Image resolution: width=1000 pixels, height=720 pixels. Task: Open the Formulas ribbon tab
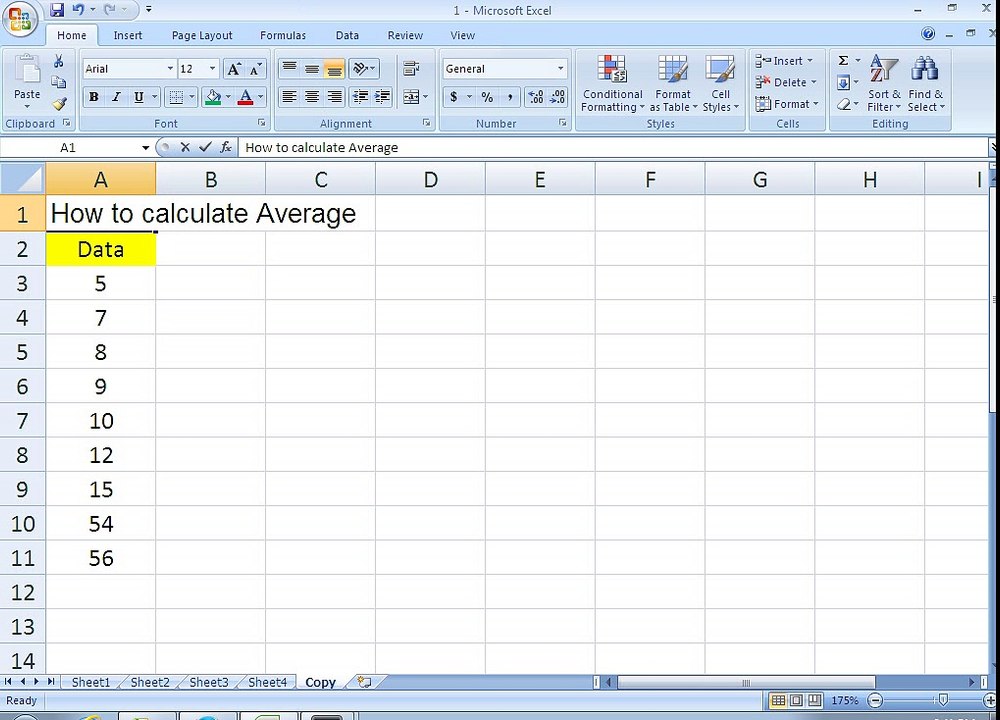[283, 36]
